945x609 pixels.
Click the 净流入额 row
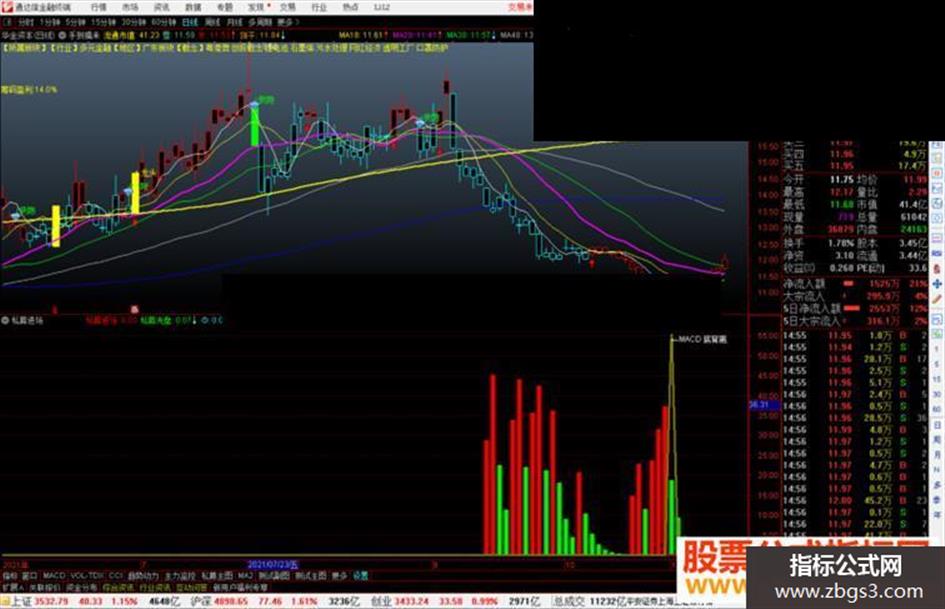pyautogui.click(x=855, y=283)
